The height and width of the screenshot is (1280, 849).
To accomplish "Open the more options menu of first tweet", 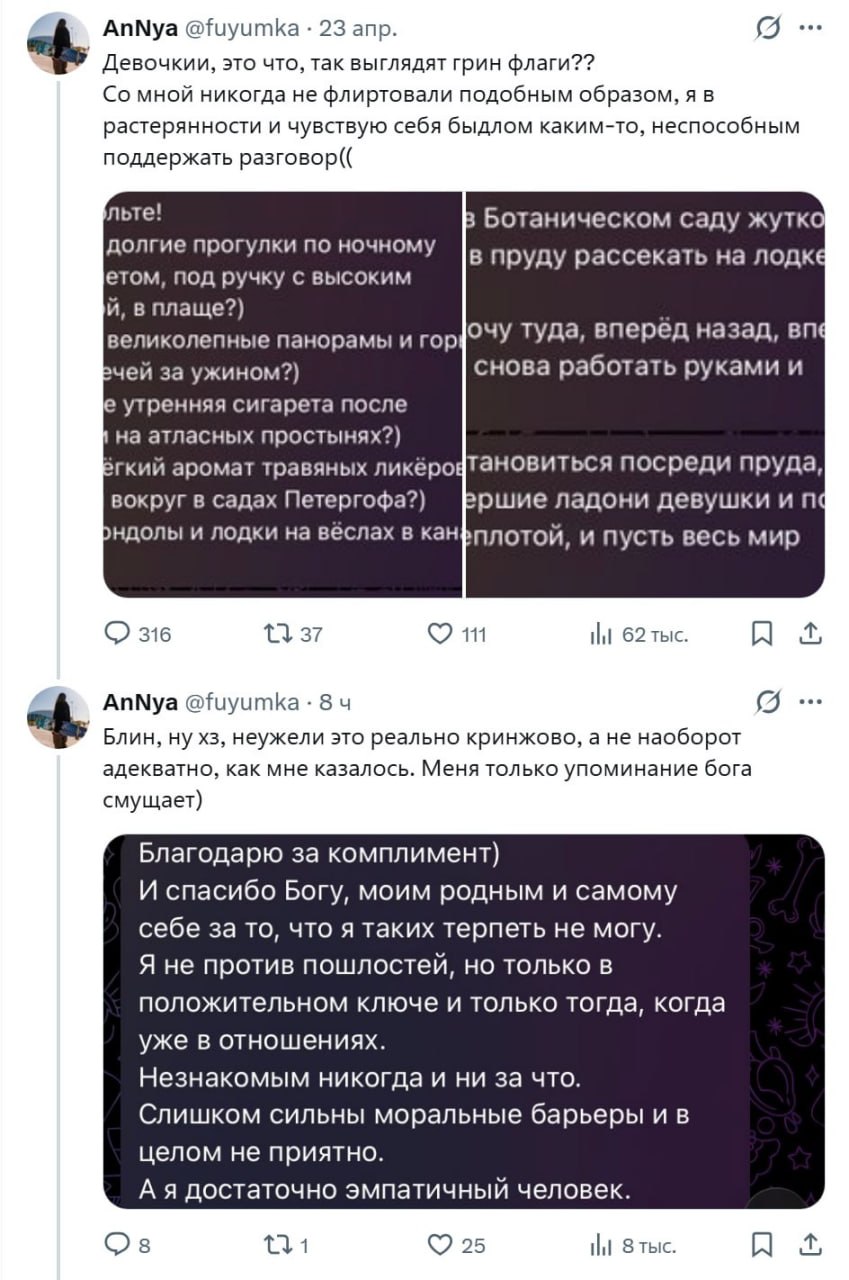I will 811,29.
